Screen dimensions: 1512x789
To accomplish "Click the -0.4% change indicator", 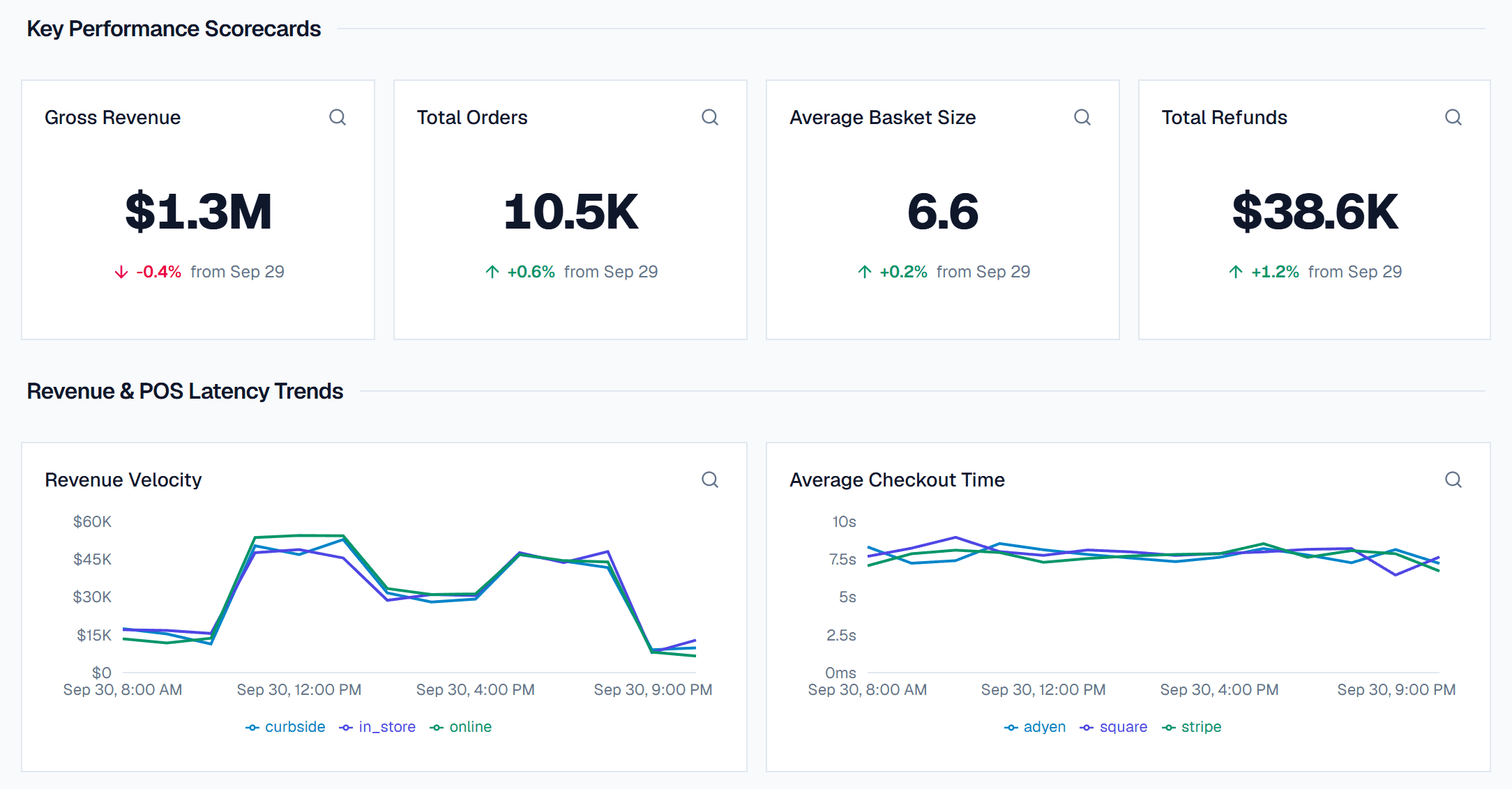I will point(148,272).
